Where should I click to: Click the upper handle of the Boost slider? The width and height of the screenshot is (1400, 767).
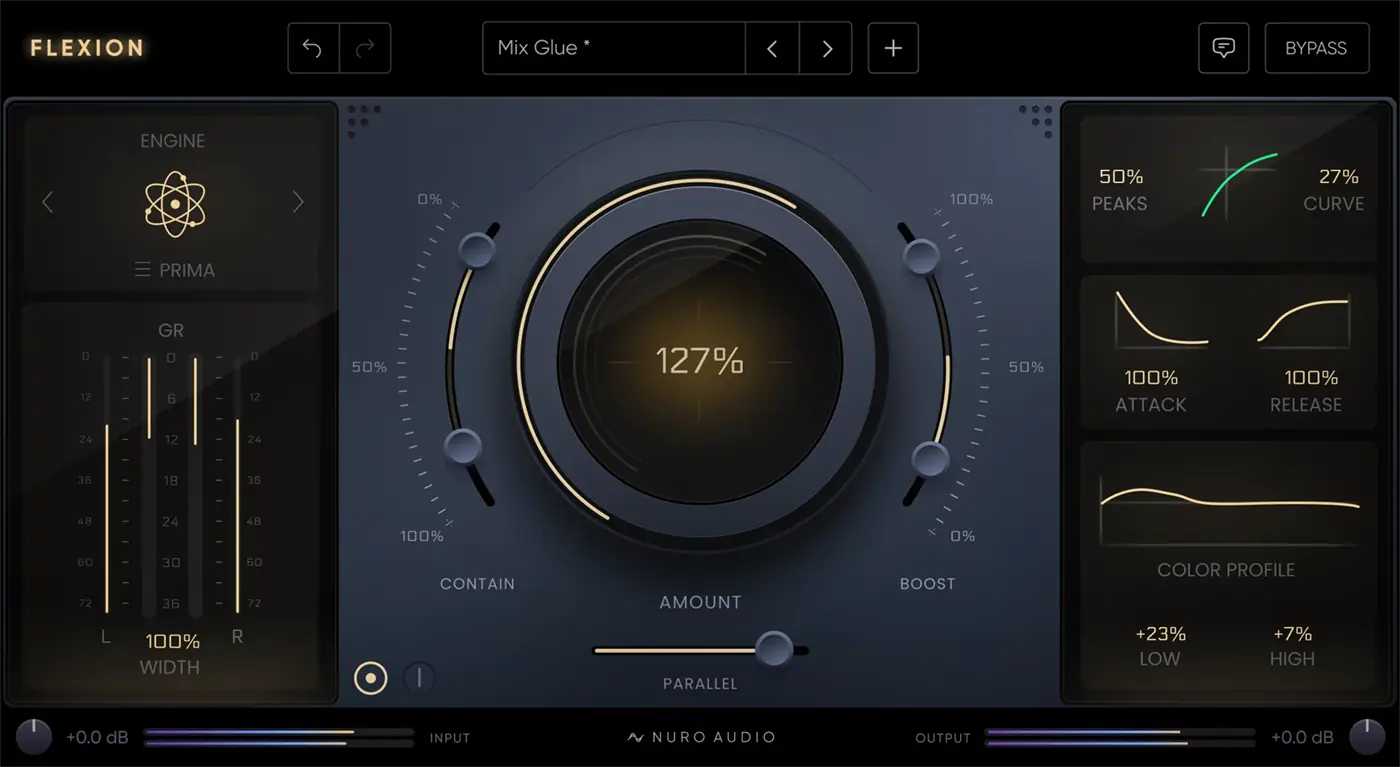921,257
